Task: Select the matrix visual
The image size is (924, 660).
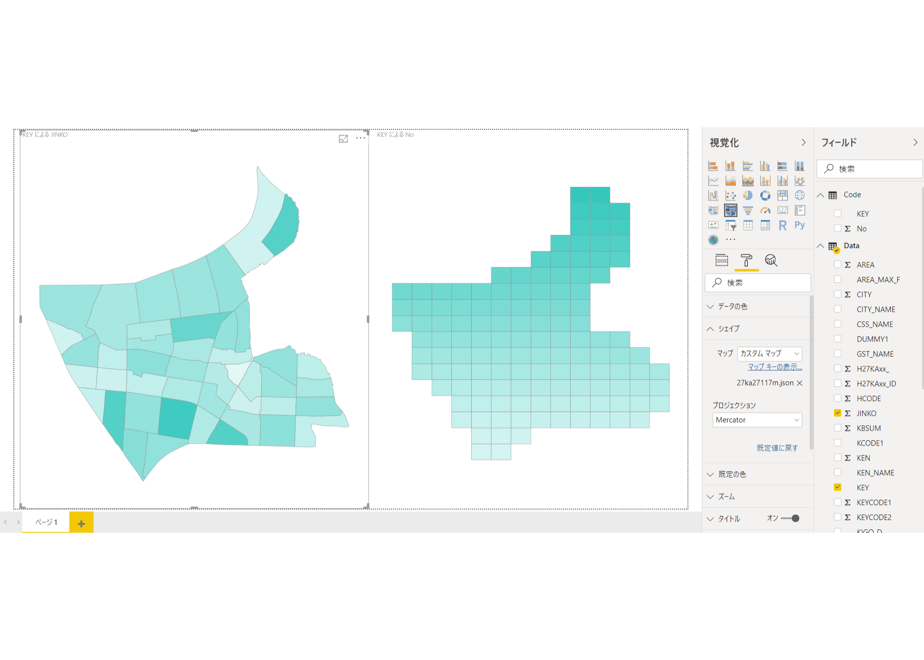Action: (x=765, y=225)
